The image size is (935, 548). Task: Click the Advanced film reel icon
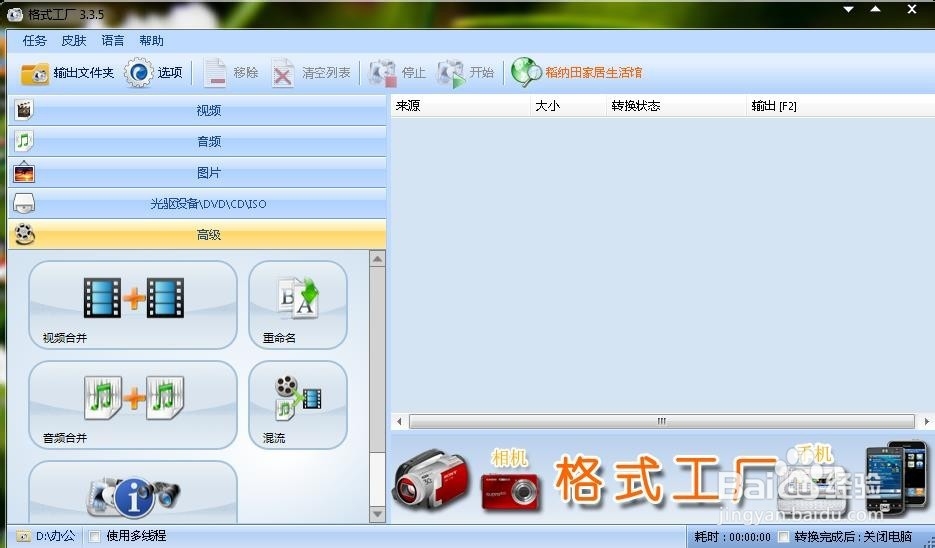click(24, 234)
